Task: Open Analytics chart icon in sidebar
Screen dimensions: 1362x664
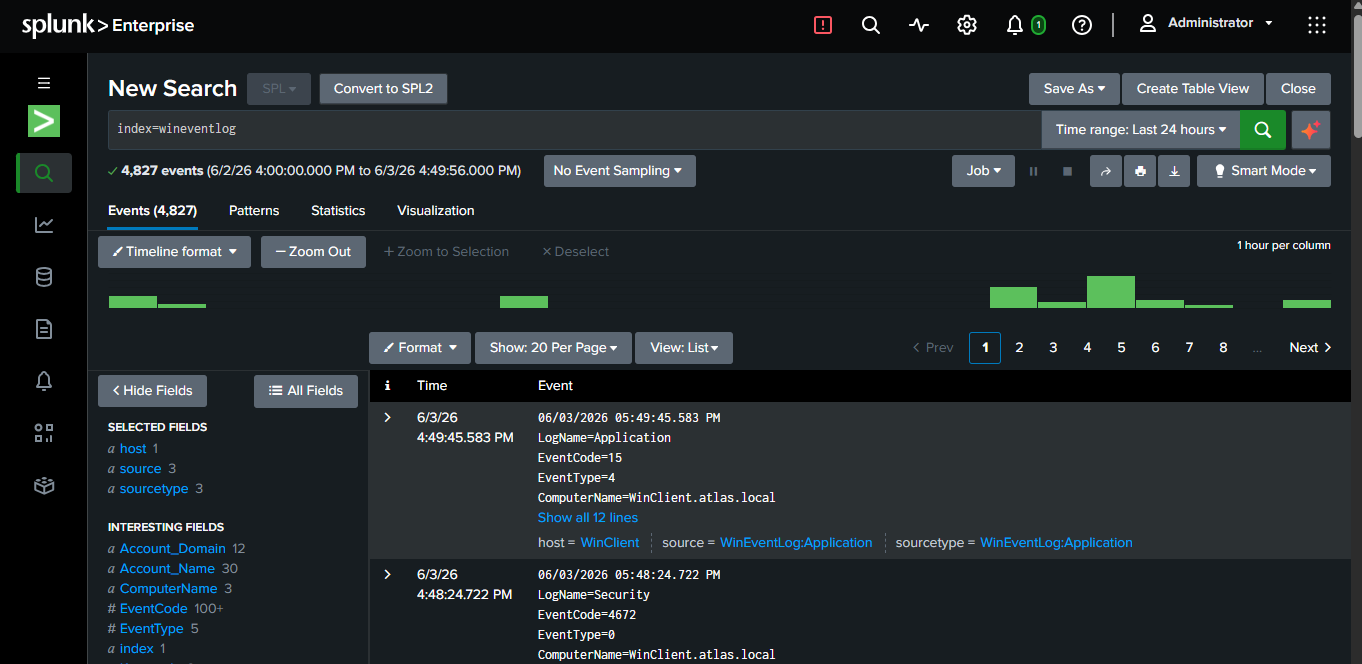Action: [44, 225]
